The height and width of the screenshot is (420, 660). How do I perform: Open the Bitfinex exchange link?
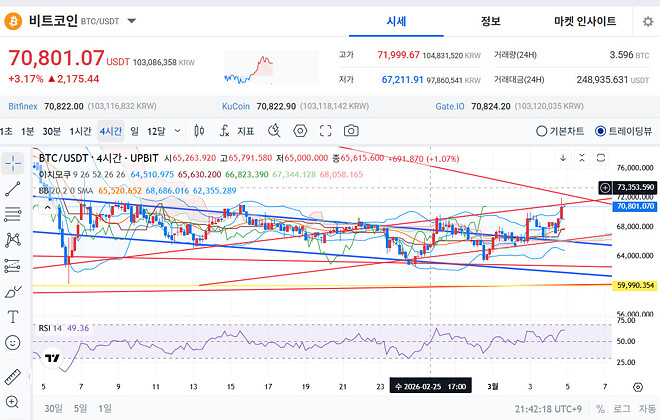click(x=23, y=106)
